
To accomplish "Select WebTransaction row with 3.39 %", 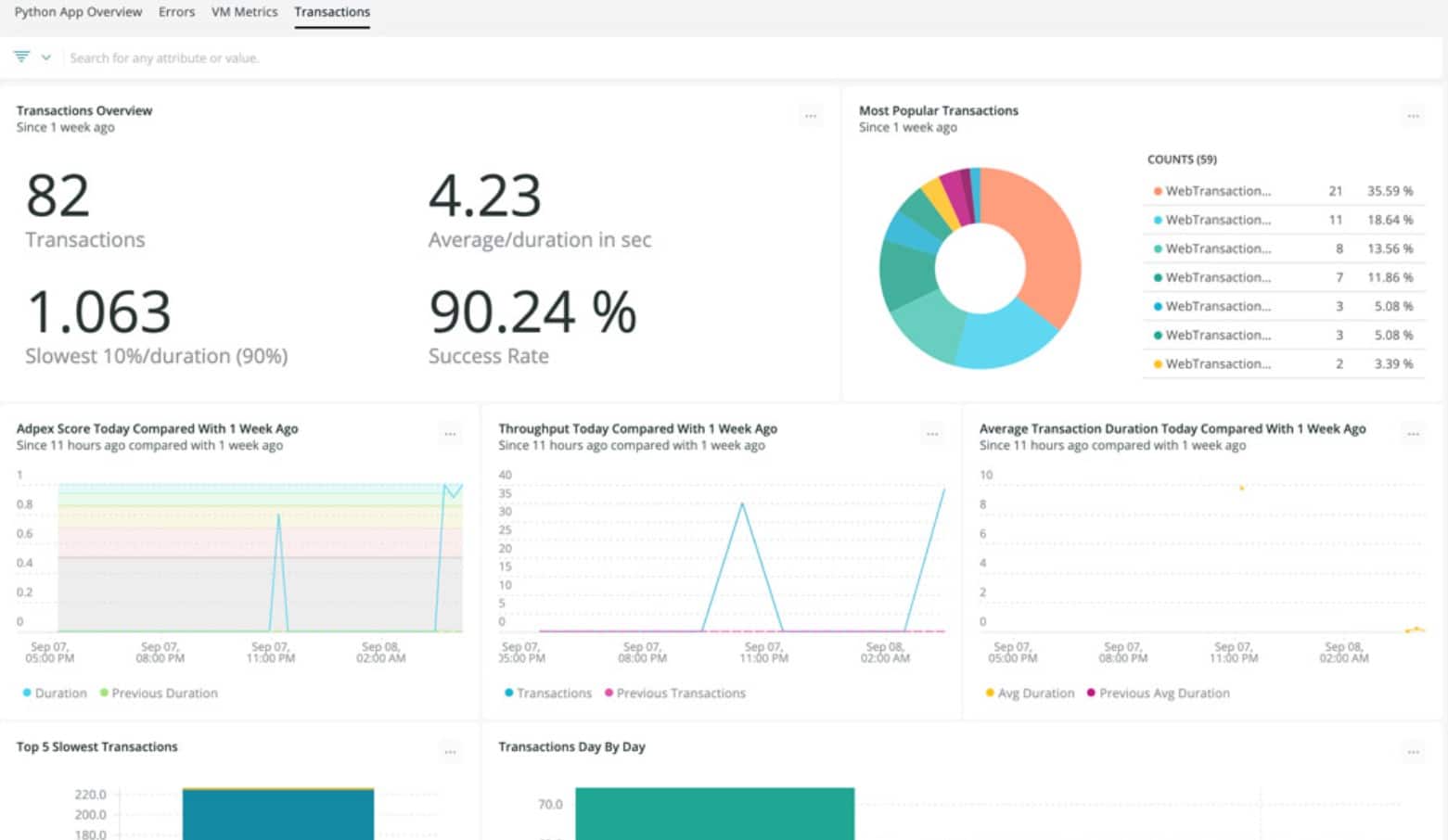I will [1284, 363].
